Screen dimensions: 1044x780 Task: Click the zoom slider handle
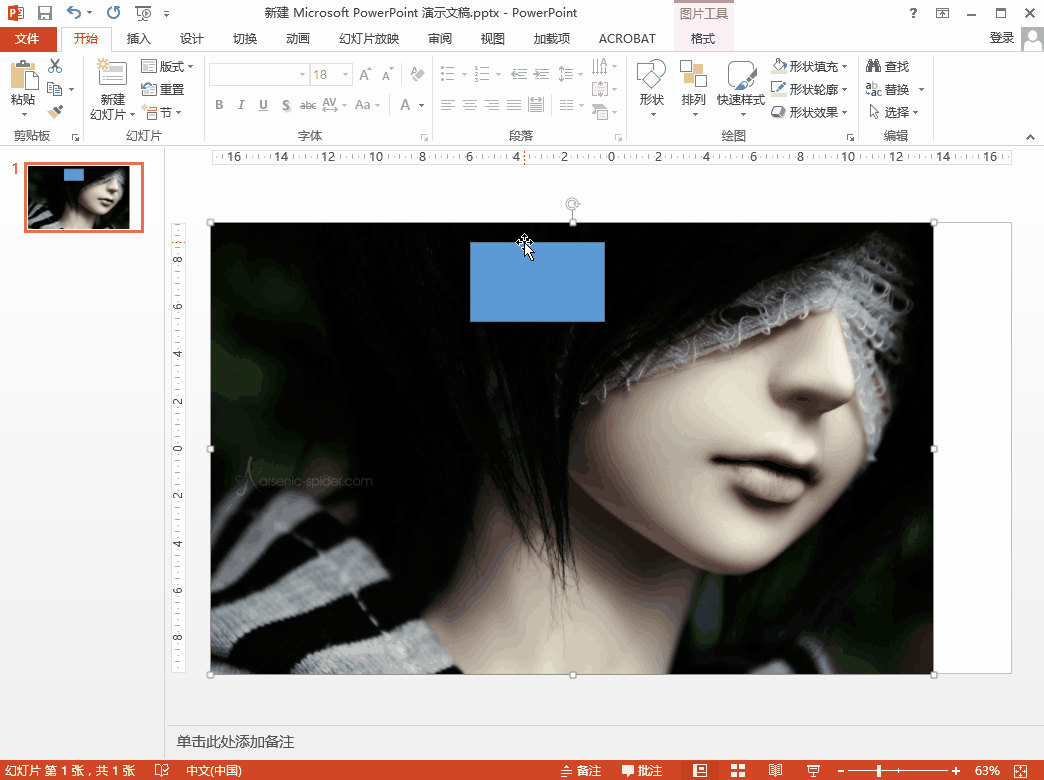(879, 771)
